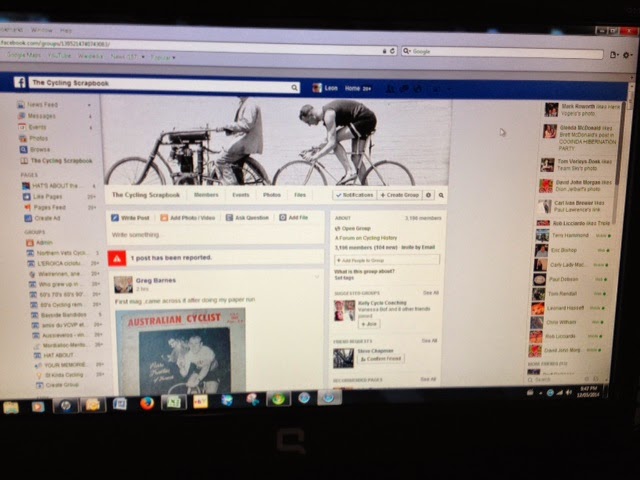The height and width of the screenshot is (480, 640).
Task: Open chat with Eric Bishop
Action: pyautogui.click(x=572, y=250)
